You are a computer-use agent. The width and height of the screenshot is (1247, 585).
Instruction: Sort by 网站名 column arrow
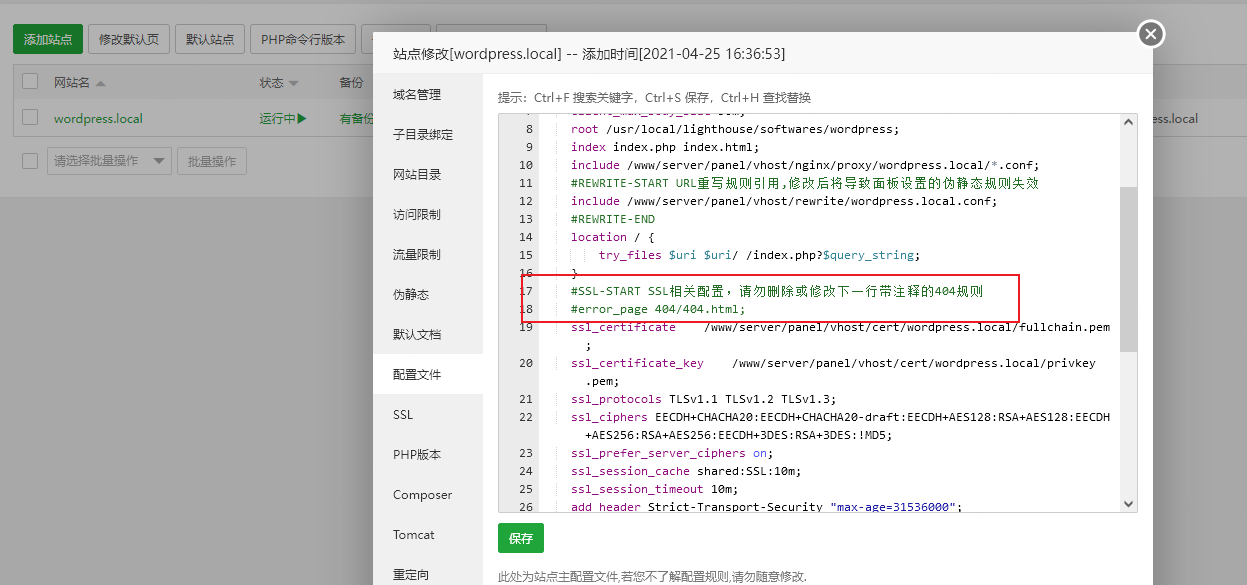coord(100,83)
